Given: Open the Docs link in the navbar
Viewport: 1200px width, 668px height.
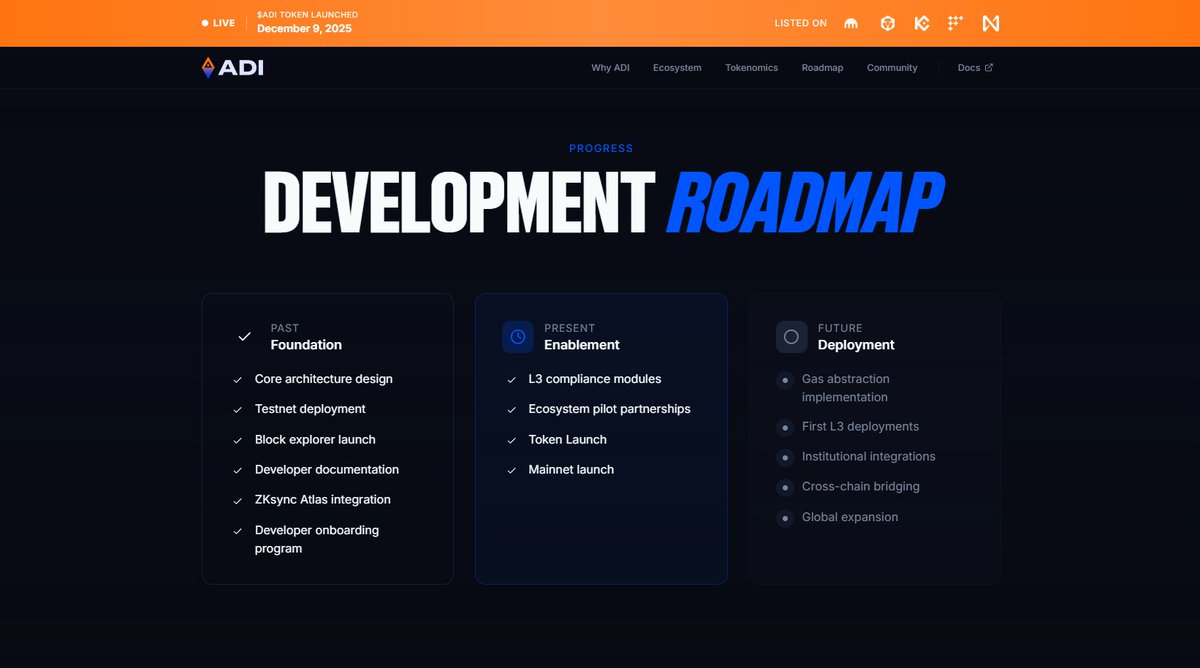Looking at the screenshot, I should tap(975, 68).
